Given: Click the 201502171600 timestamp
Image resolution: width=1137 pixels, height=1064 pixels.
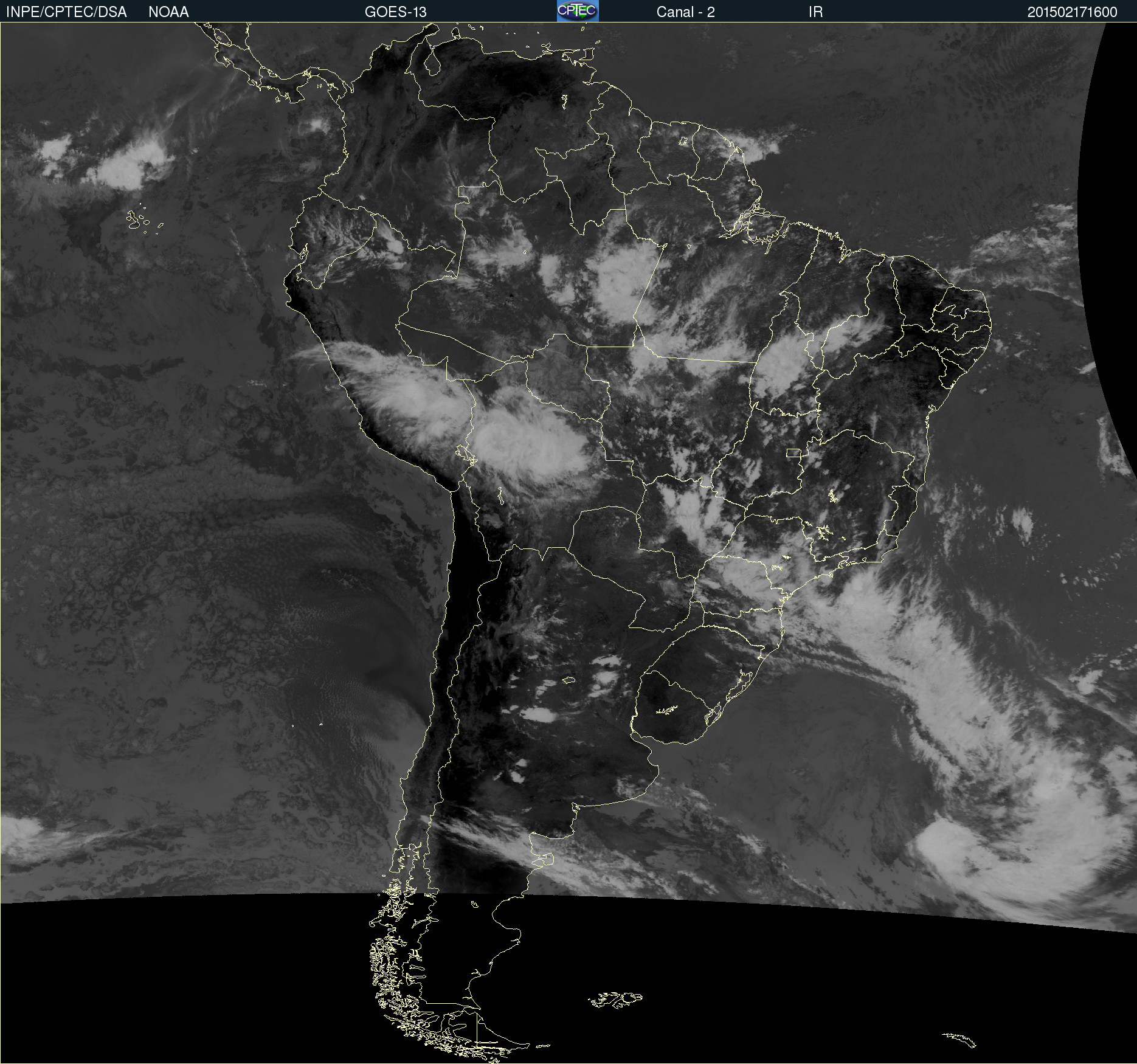Looking at the screenshot, I should click(1073, 12).
